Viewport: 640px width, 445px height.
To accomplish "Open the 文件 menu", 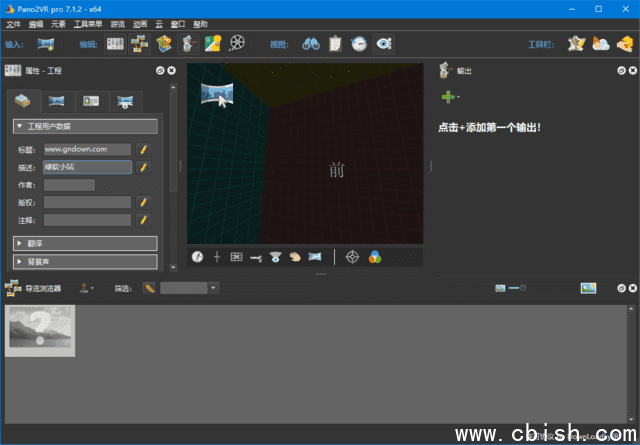I will point(13,23).
